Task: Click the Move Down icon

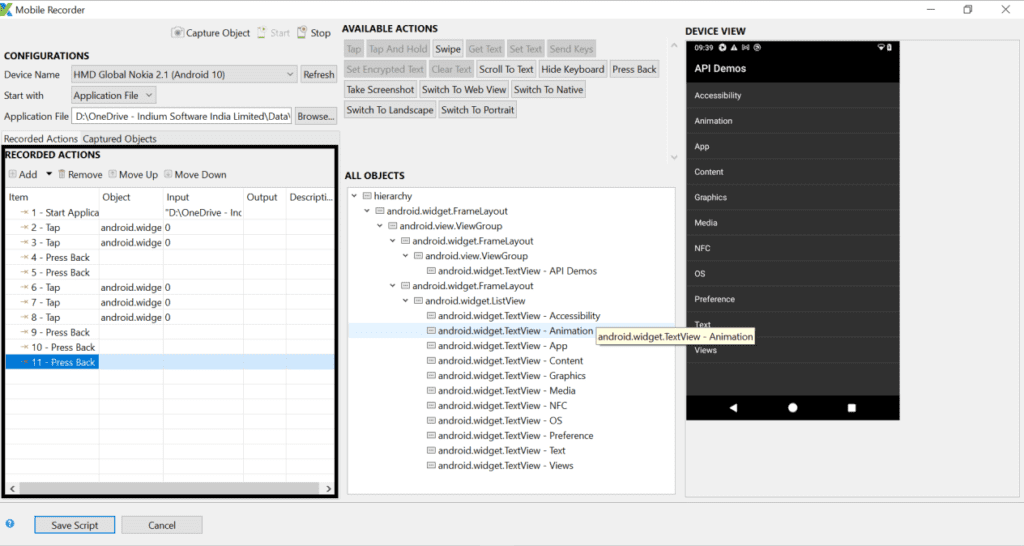Action: pyautogui.click(x=168, y=174)
